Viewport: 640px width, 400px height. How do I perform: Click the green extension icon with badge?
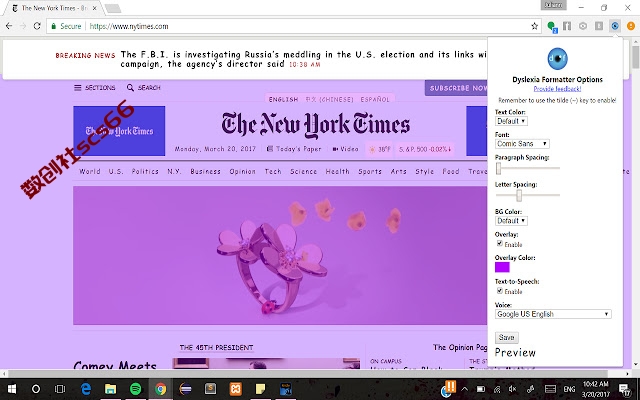coord(551,27)
